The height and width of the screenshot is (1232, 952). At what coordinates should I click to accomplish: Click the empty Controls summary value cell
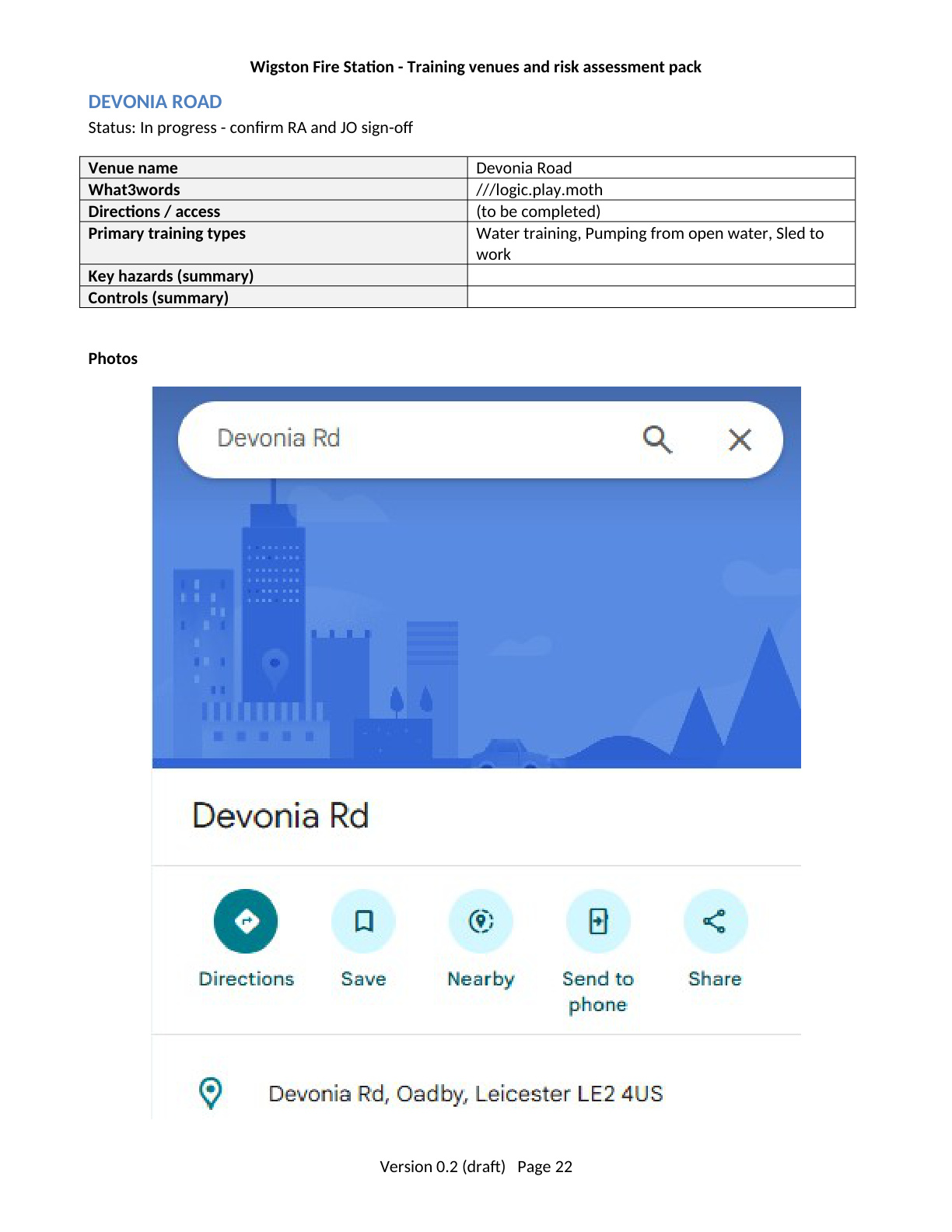click(660, 297)
